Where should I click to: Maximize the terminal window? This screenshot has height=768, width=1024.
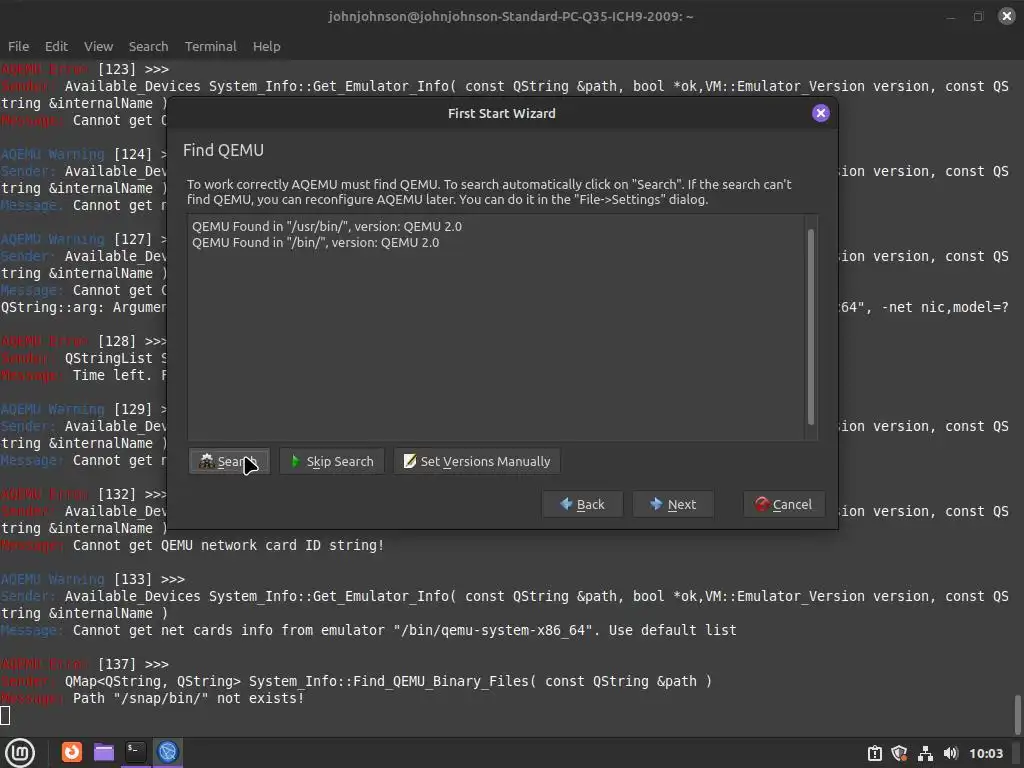(978, 16)
